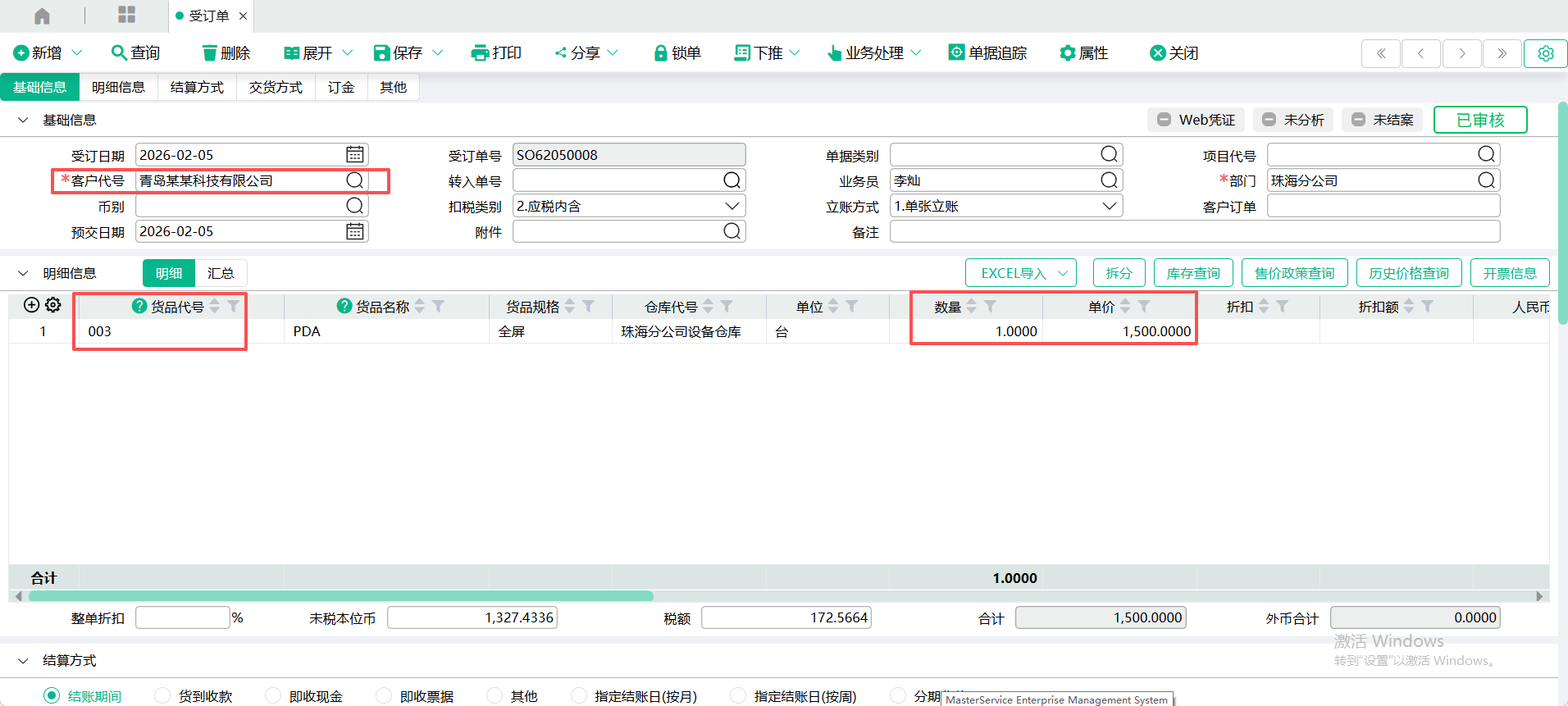Click the home icon in tab bar
Screen dimensions: 1568x706
(42, 16)
